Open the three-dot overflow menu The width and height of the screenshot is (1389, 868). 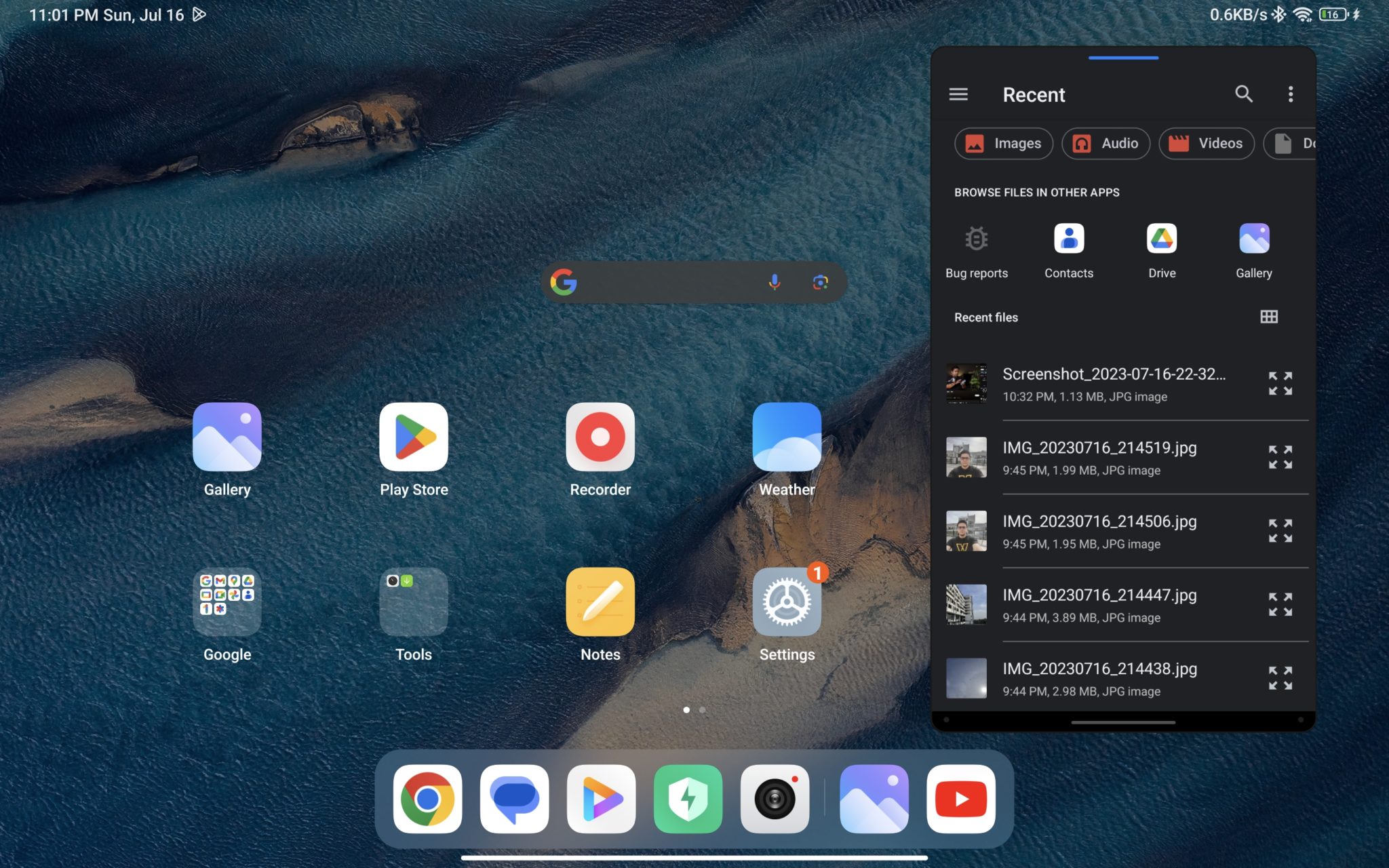pyautogui.click(x=1290, y=94)
